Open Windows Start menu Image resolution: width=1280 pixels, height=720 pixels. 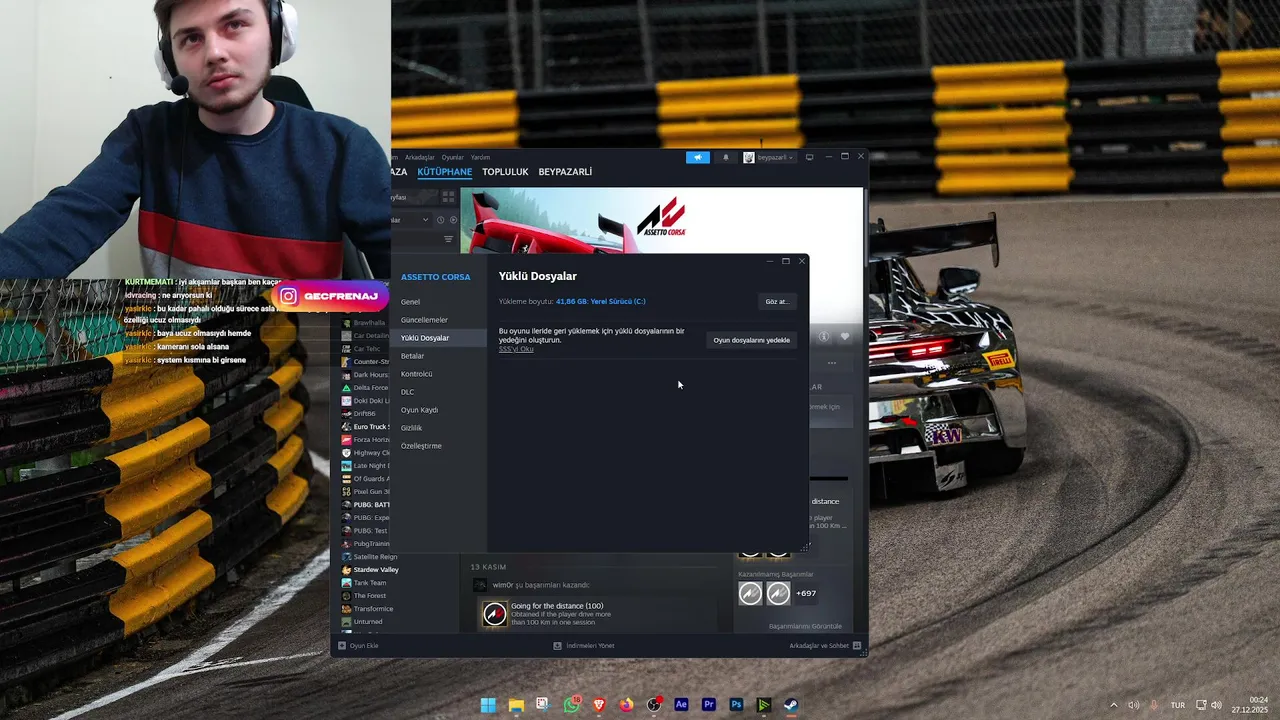488,705
